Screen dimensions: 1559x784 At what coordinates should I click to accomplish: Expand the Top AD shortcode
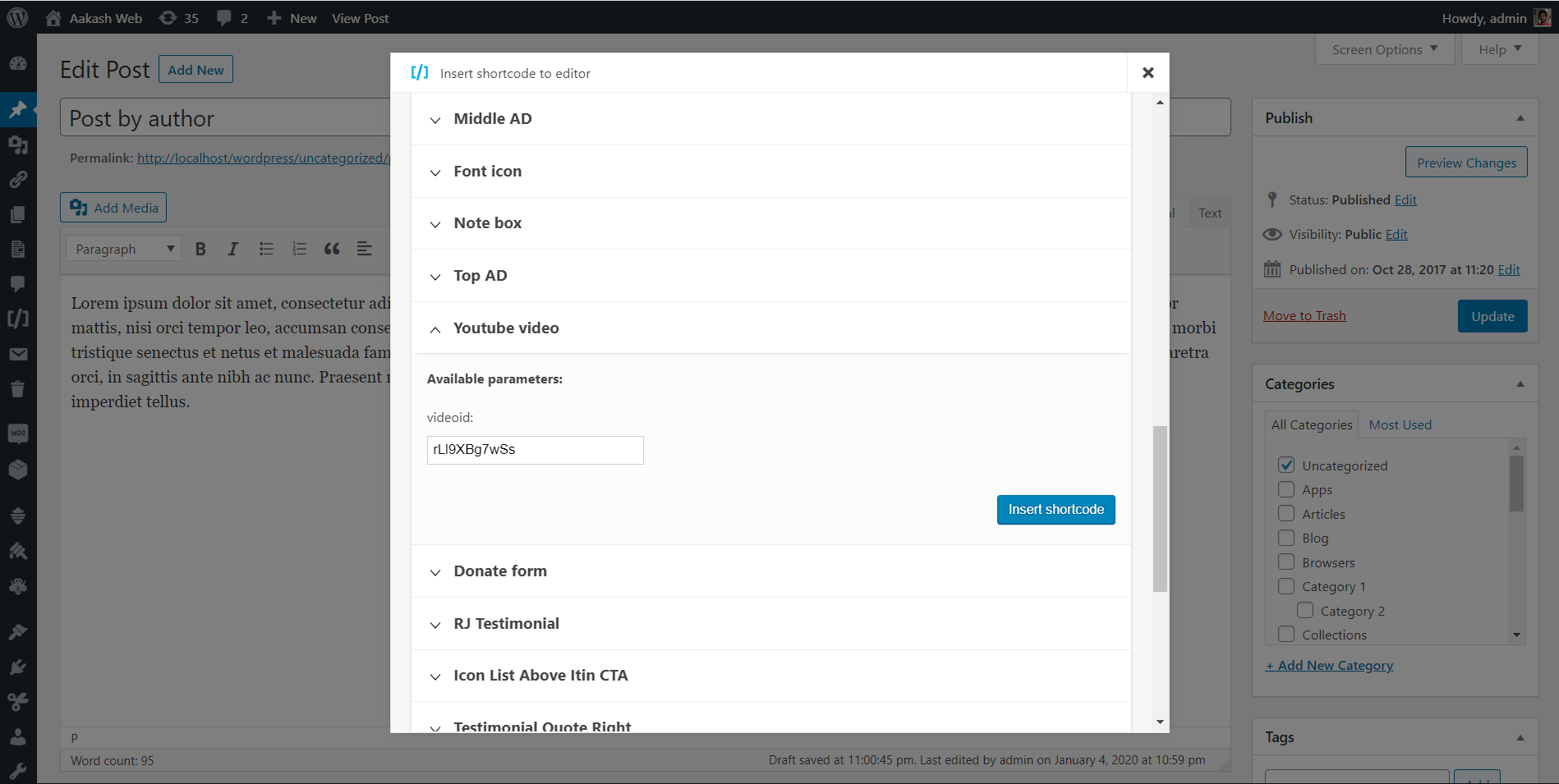(x=770, y=276)
